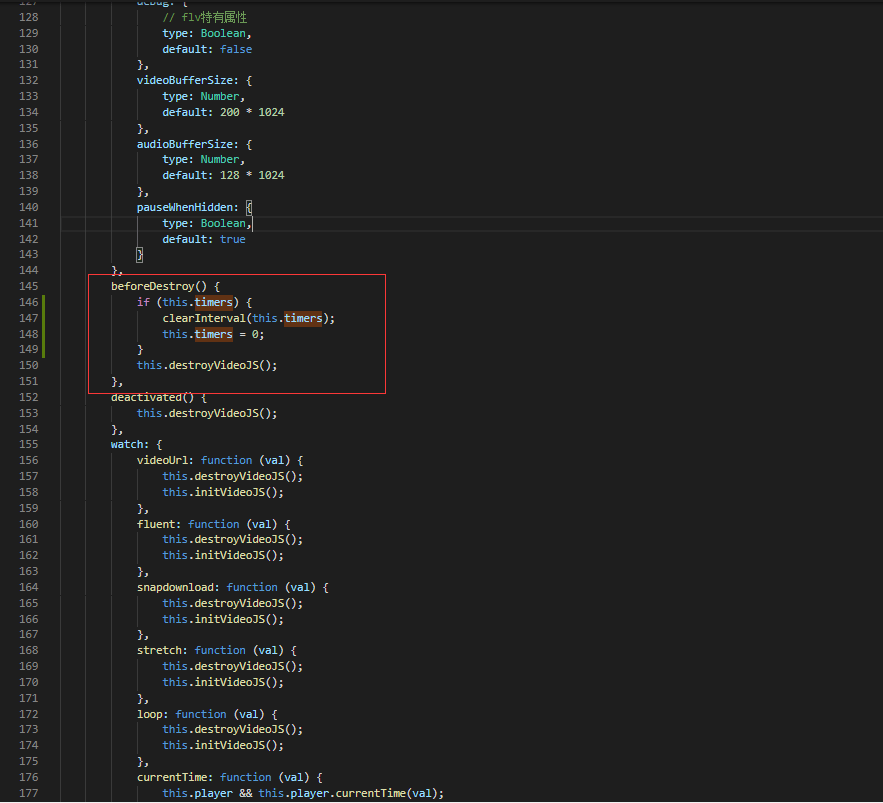883x803 pixels.
Task: Click the green change marker beside line 147
Action: [43, 318]
